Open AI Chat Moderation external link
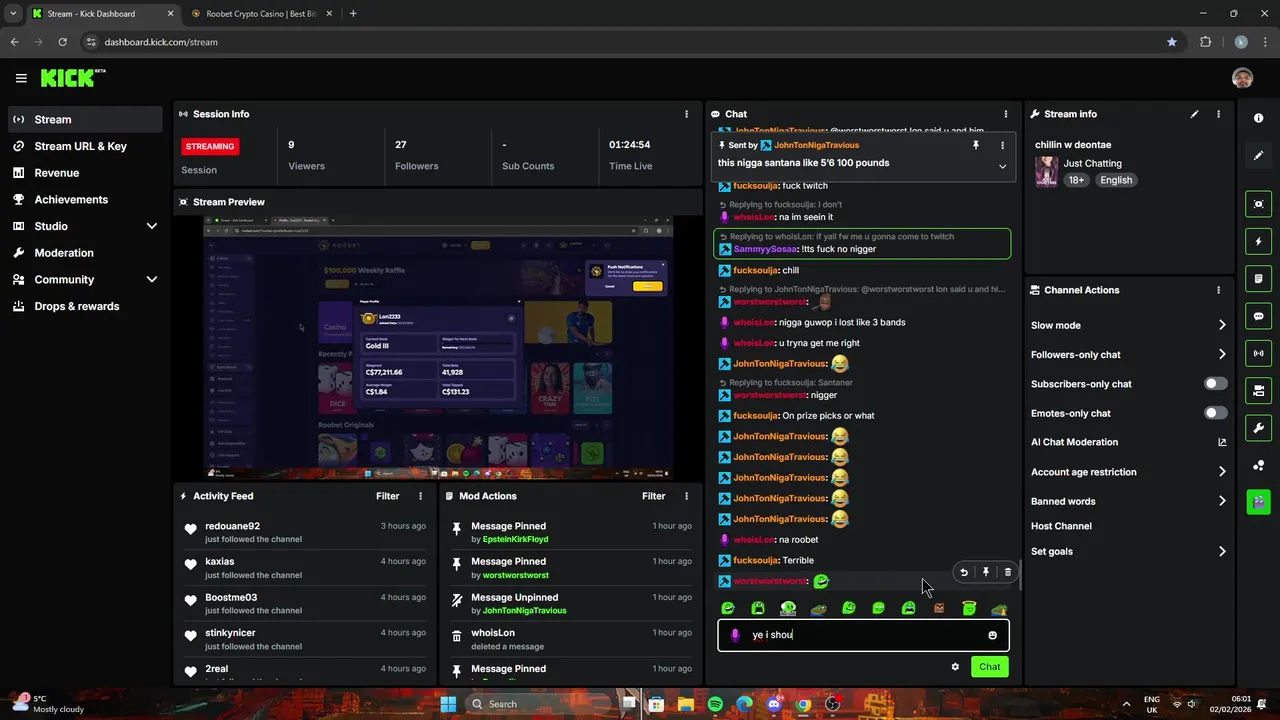 (1222, 442)
